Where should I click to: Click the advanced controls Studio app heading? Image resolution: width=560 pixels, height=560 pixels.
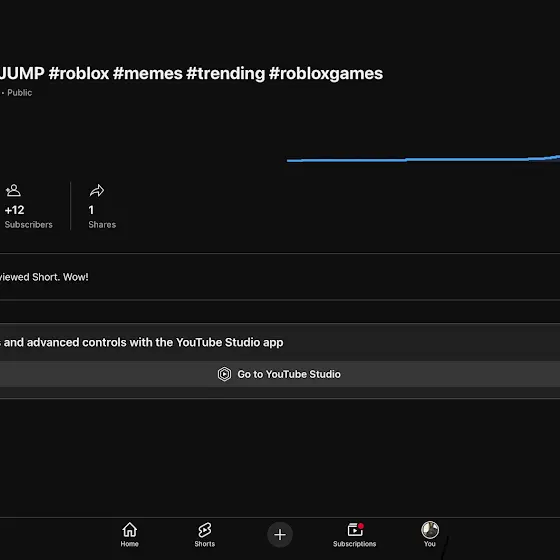[141, 342]
